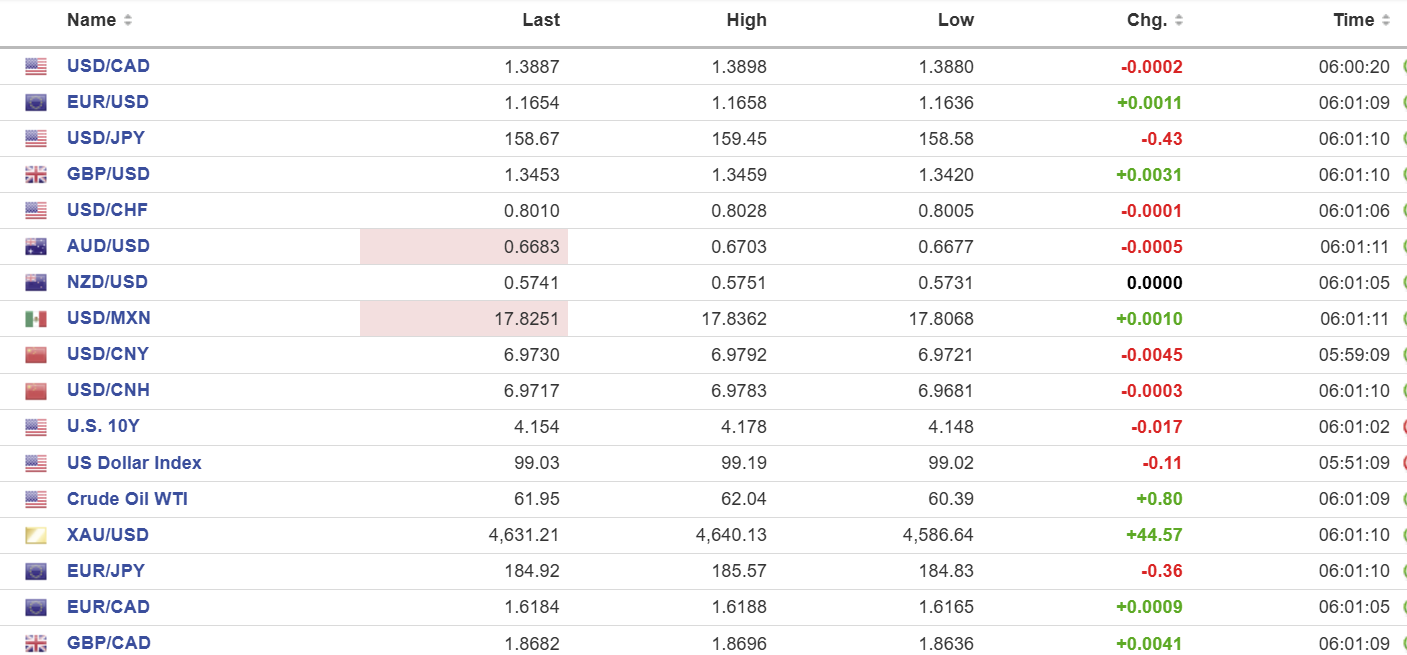Open the US Dollar Index link

134,463
